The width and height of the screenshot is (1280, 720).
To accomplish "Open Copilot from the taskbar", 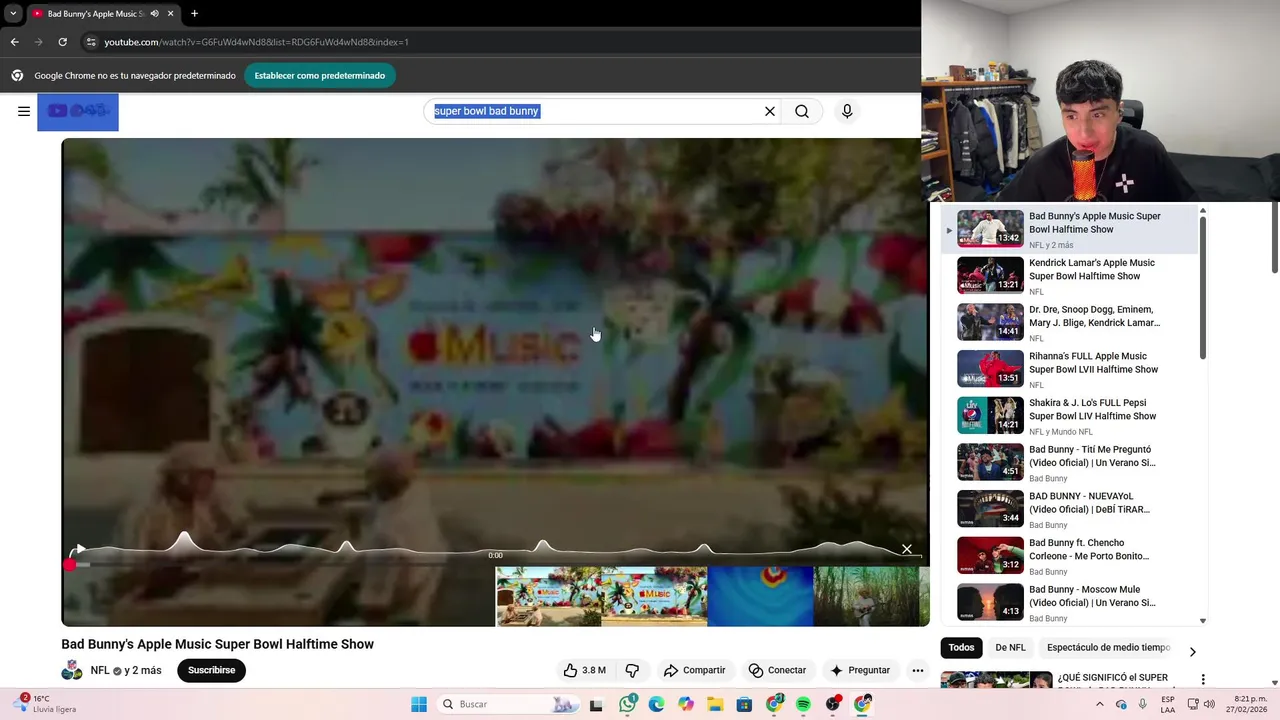I will point(686,704).
